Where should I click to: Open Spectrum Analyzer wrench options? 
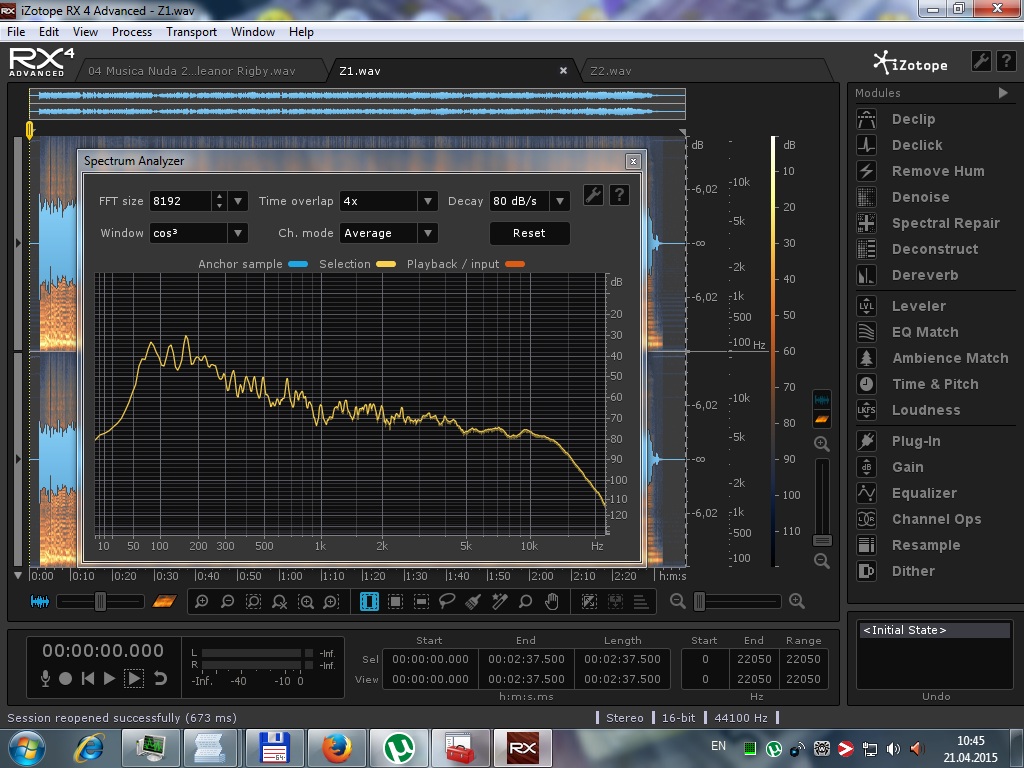click(593, 195)
